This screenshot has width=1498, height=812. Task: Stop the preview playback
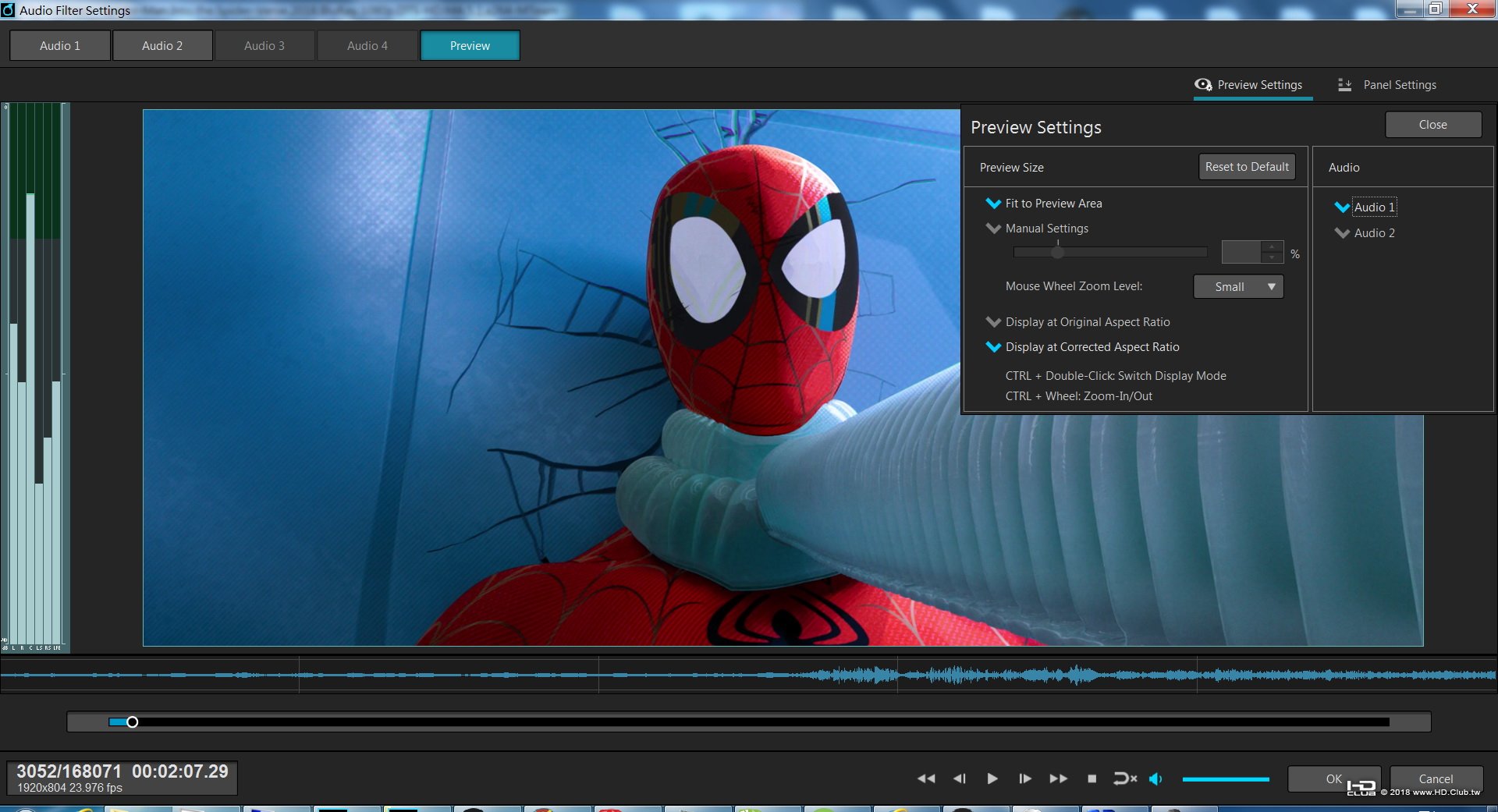tap(1092, 778)
